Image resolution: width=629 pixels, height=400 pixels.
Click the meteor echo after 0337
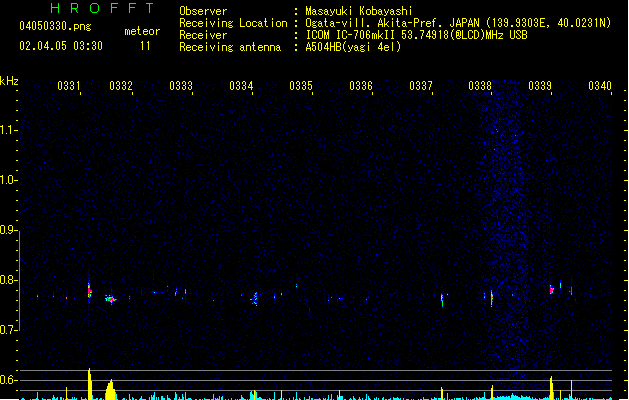pos(442,300)
